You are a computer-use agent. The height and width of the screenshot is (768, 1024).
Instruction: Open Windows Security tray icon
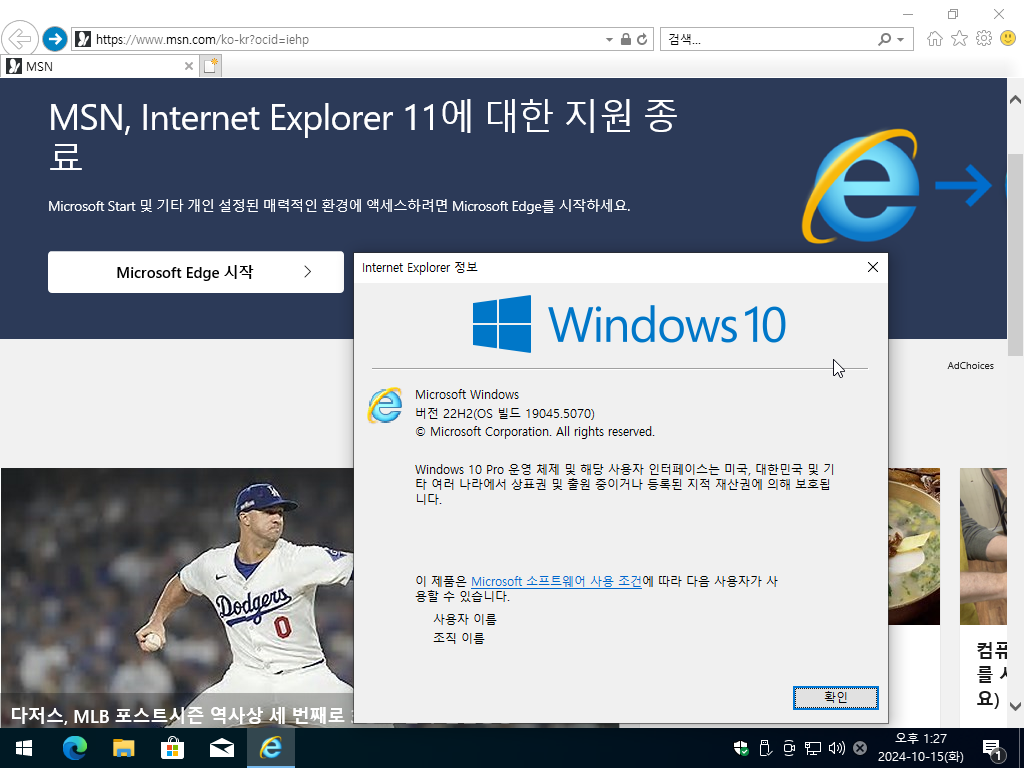pyautogui.click(x=741, y=748)
